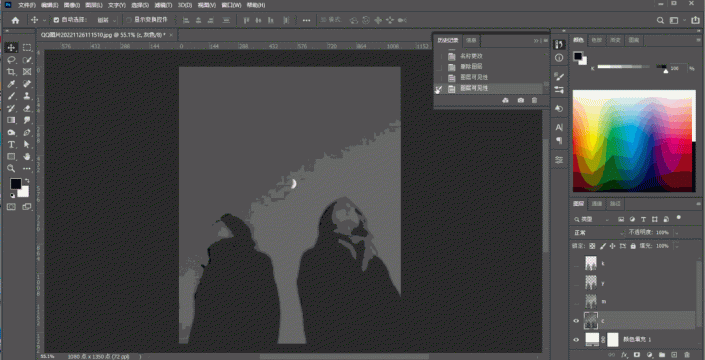The image size is (705, 360).
Task: Select the Lasso tool
Action: click(x=11, y=60)
